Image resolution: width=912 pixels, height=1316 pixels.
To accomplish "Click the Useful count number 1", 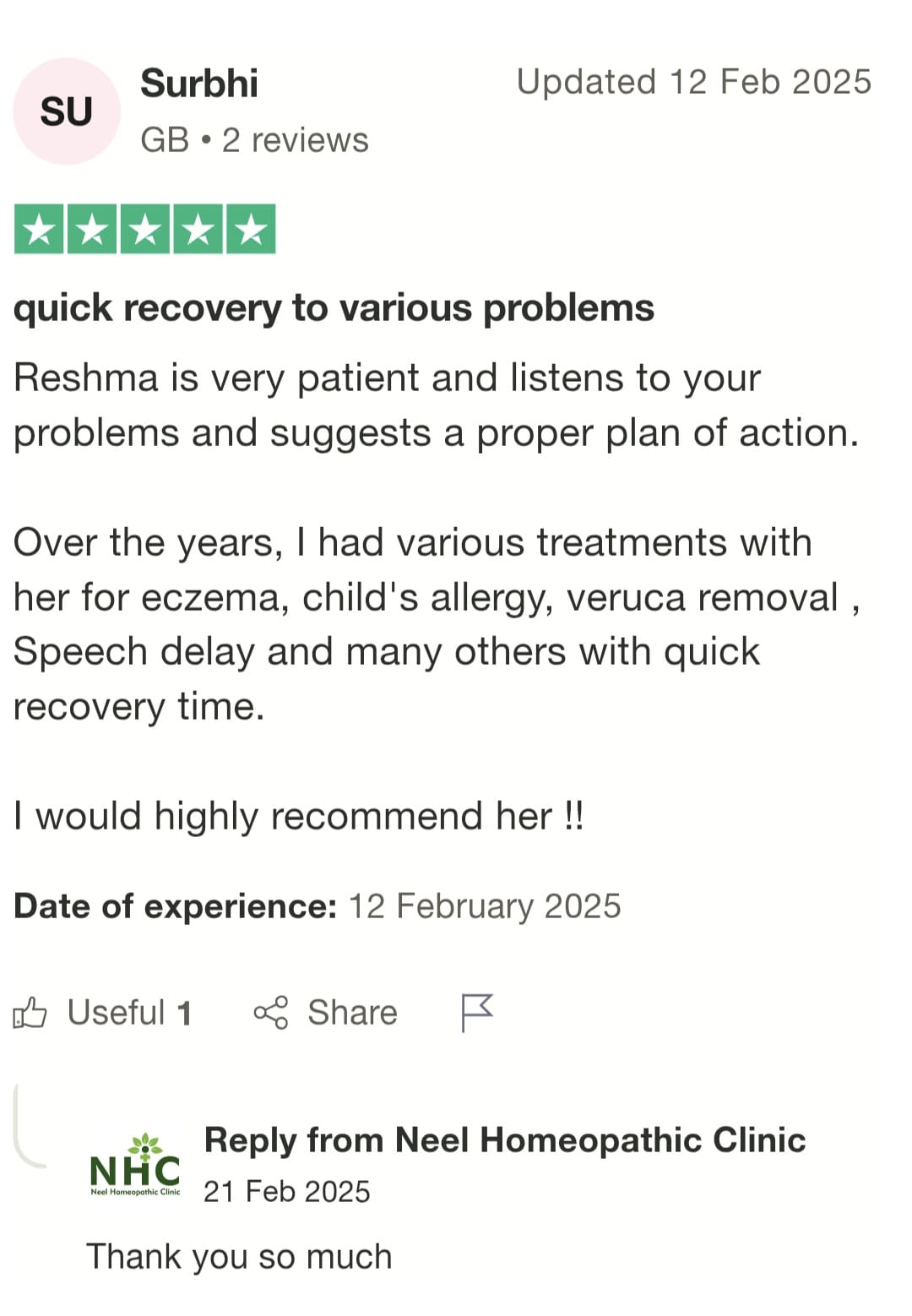I will pos(184,1013).
